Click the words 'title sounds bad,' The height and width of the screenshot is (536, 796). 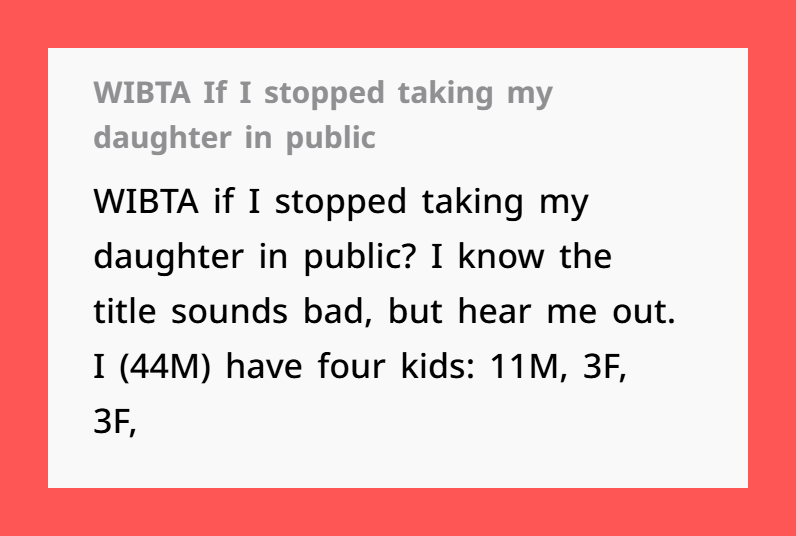(229, 311)
